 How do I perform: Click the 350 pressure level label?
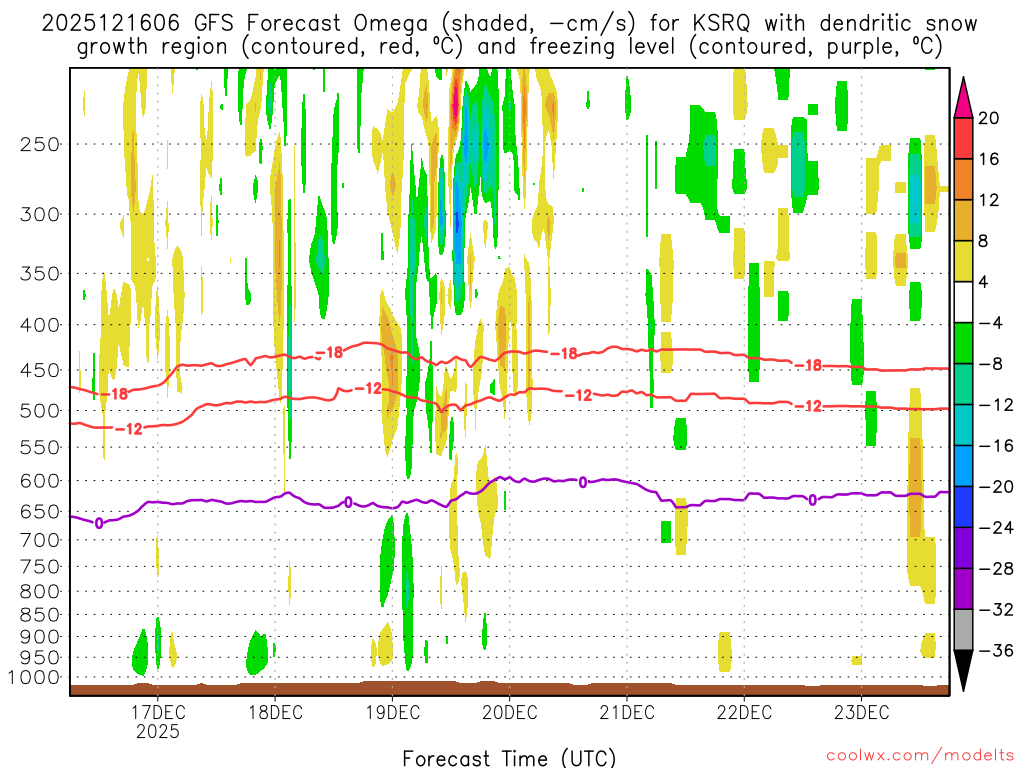[x=40, y=274]
